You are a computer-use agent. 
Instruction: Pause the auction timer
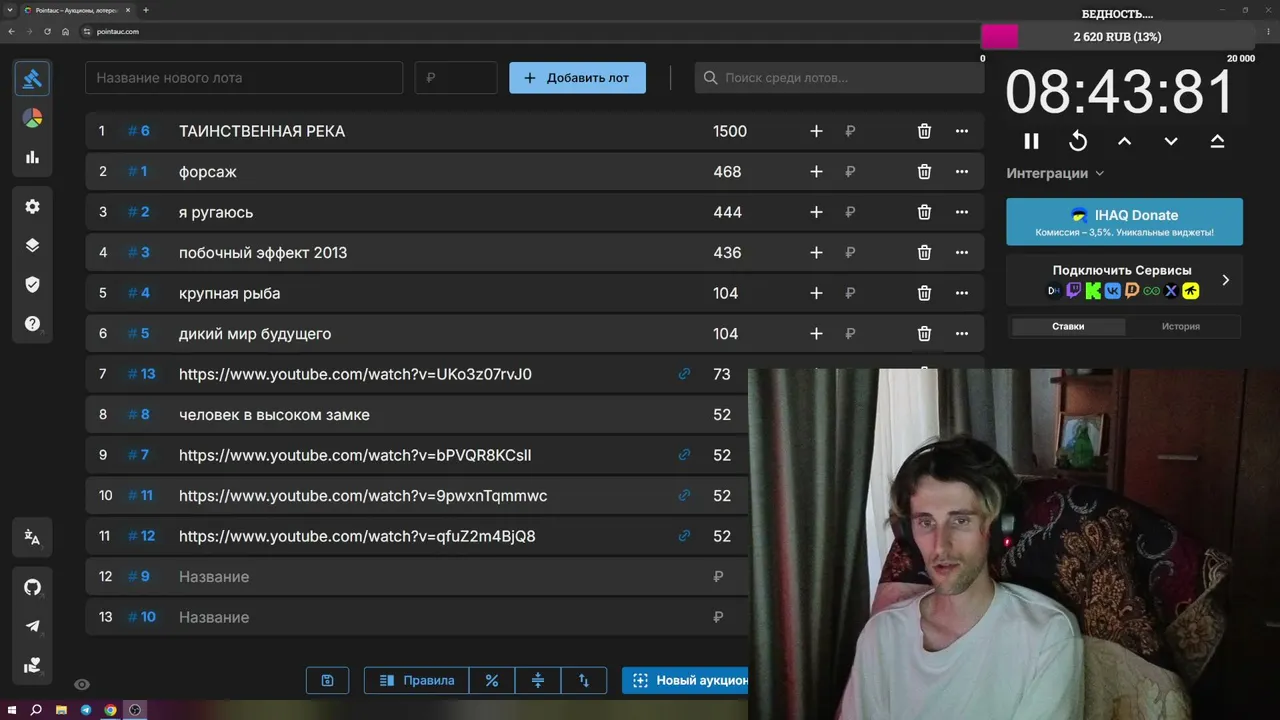(x=1031, y=141)
